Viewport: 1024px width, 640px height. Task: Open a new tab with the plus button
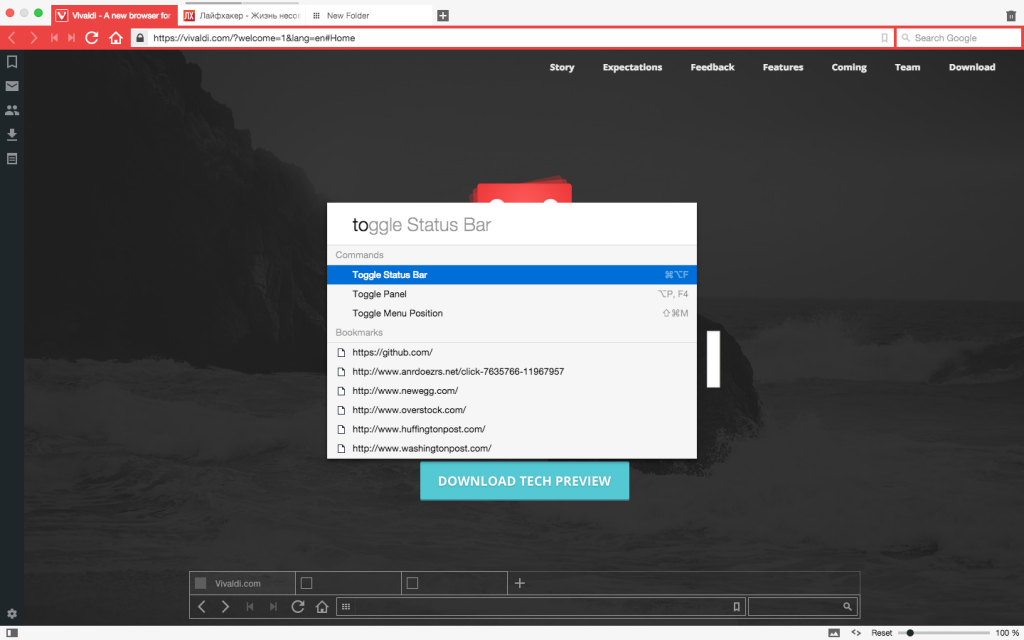coord(443,15)
